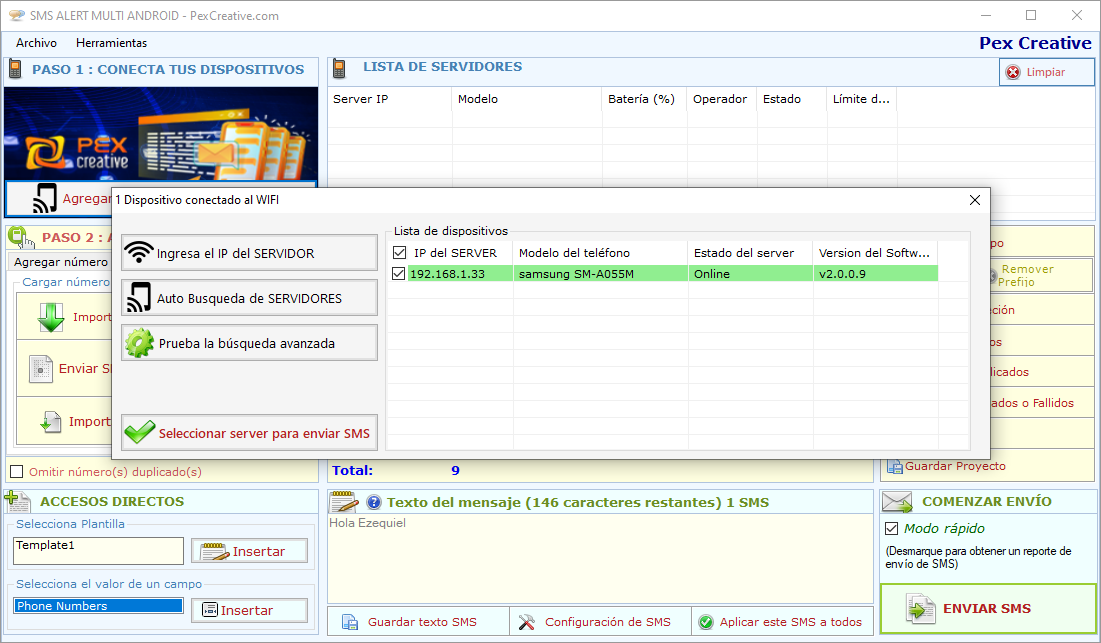Click the phone cast icon on Auto Busqueda

pos(138,297)
